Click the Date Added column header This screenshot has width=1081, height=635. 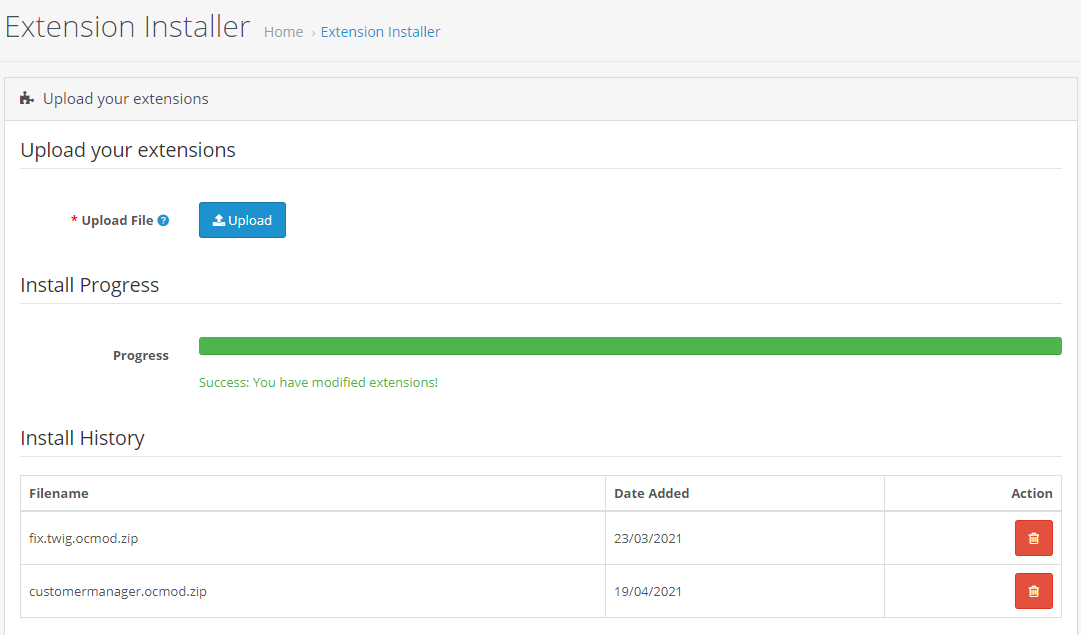[651, 493]
